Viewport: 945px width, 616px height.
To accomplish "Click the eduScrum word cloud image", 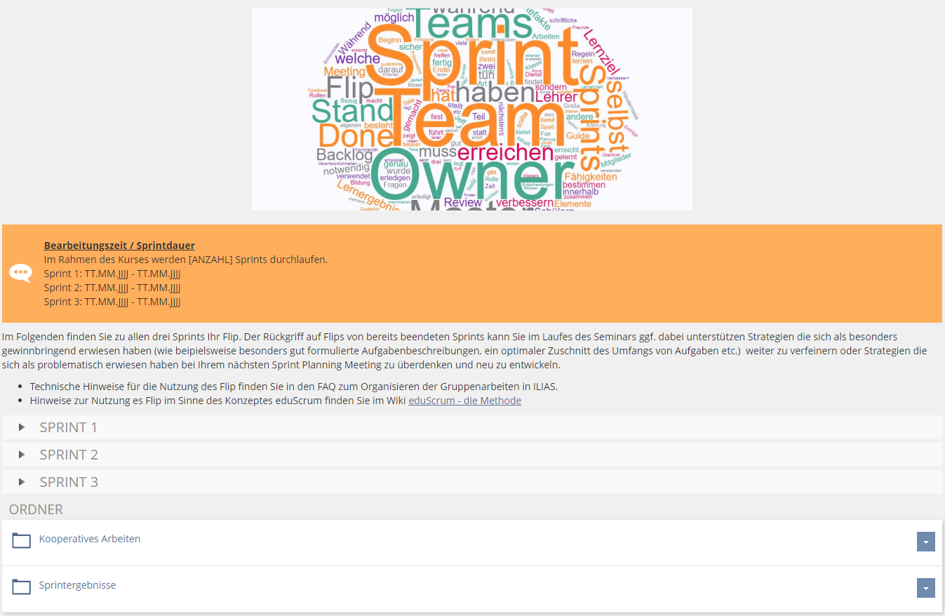I will click(471, 109).
